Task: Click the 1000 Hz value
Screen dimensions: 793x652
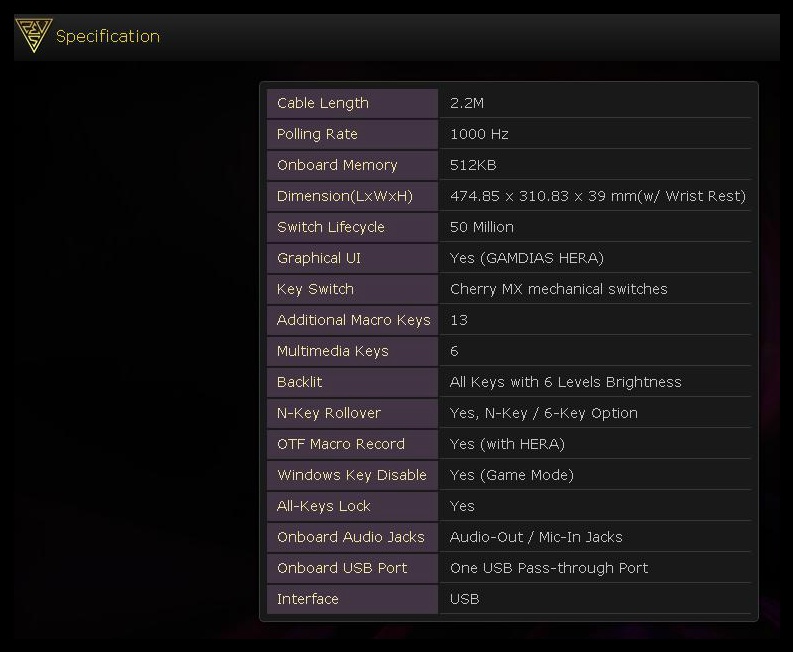Action: coord(479,134)
